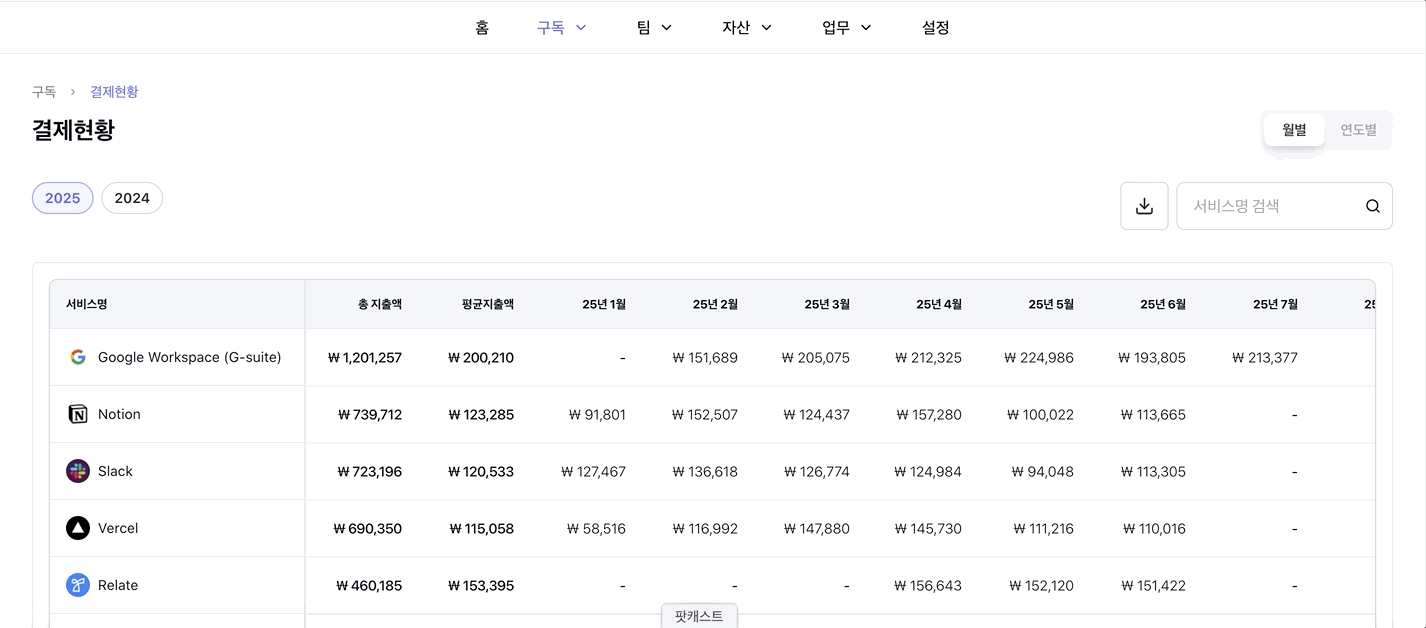The image size is (1426, 628).
Task: Select the 2025 year filter button
Action: tap(62, 197)
